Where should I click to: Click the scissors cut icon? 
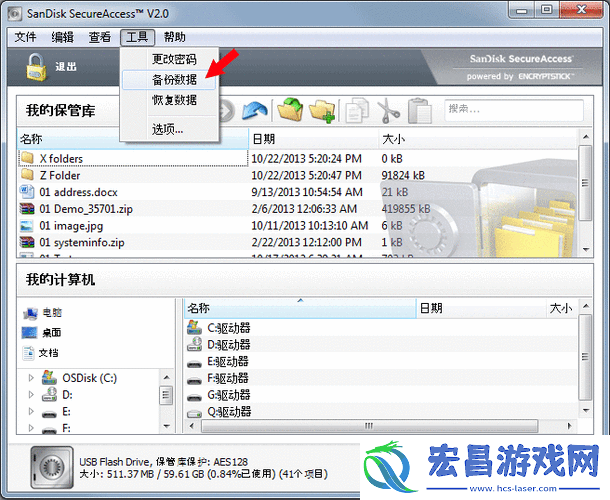click(x=388, y=111)
